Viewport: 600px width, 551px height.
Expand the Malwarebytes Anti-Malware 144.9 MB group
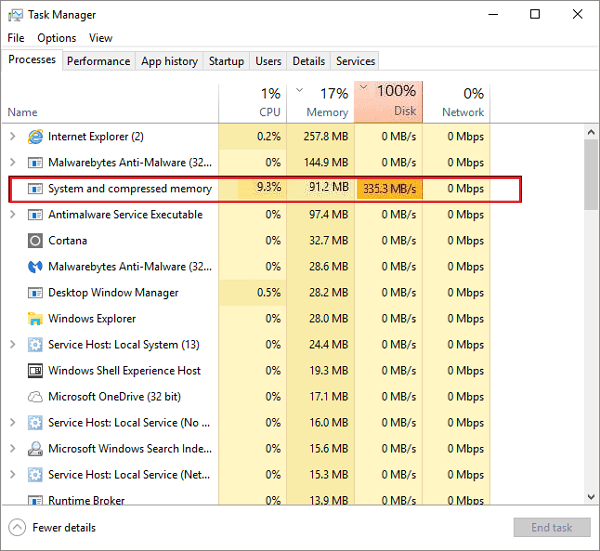pos(13,163)
